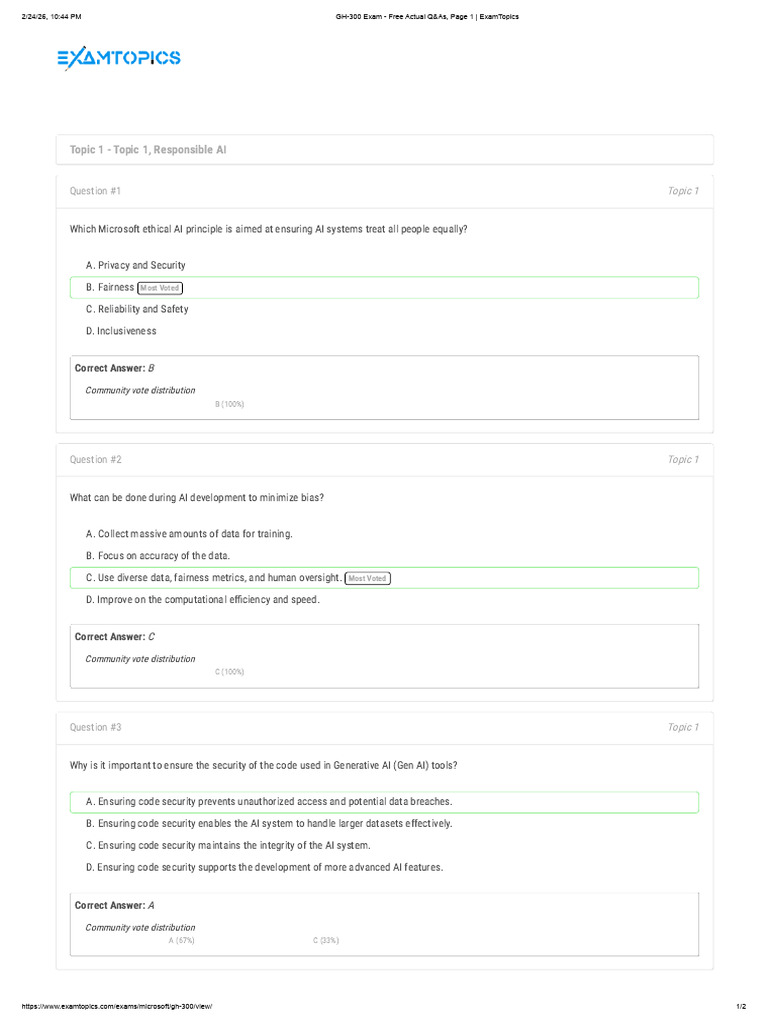Pick answer D. Inclusiveness

(121, 331)
